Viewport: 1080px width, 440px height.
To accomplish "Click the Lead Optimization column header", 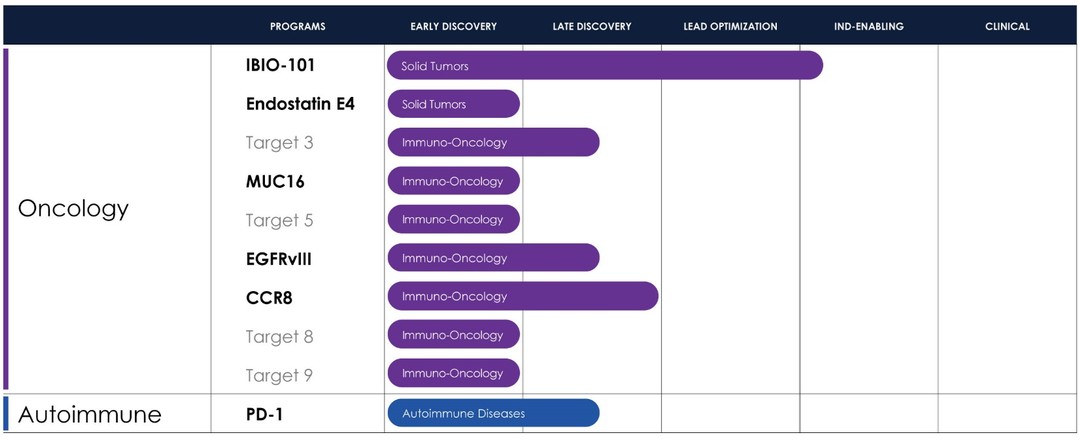I will 730,26.
